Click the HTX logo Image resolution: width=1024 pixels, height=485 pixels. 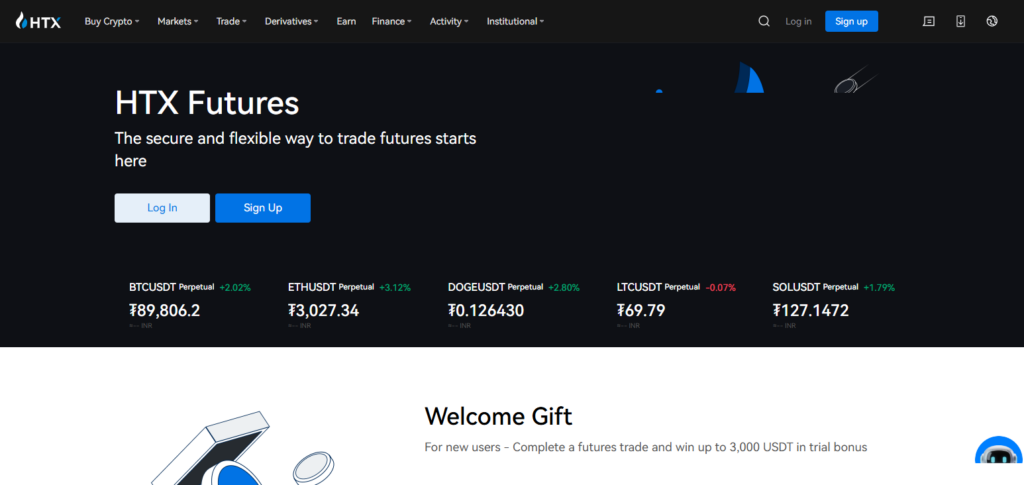pyautogui.click(x=39, y=21)
